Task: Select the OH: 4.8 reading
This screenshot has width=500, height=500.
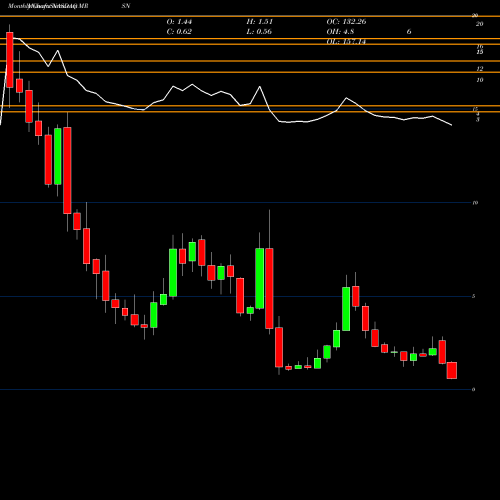Action: (340, 32)
